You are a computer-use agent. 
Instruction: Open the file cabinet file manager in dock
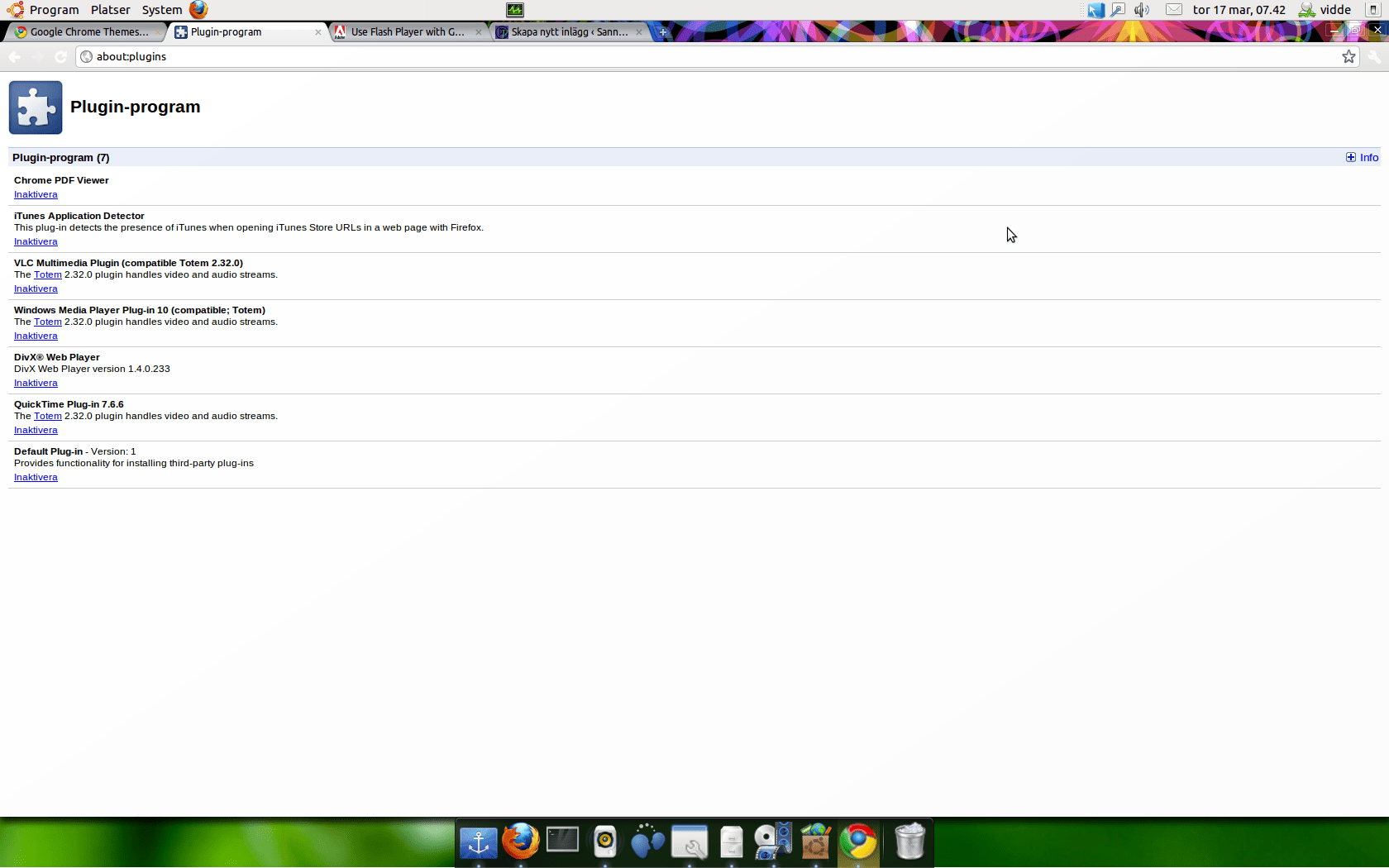click(732, 842)
